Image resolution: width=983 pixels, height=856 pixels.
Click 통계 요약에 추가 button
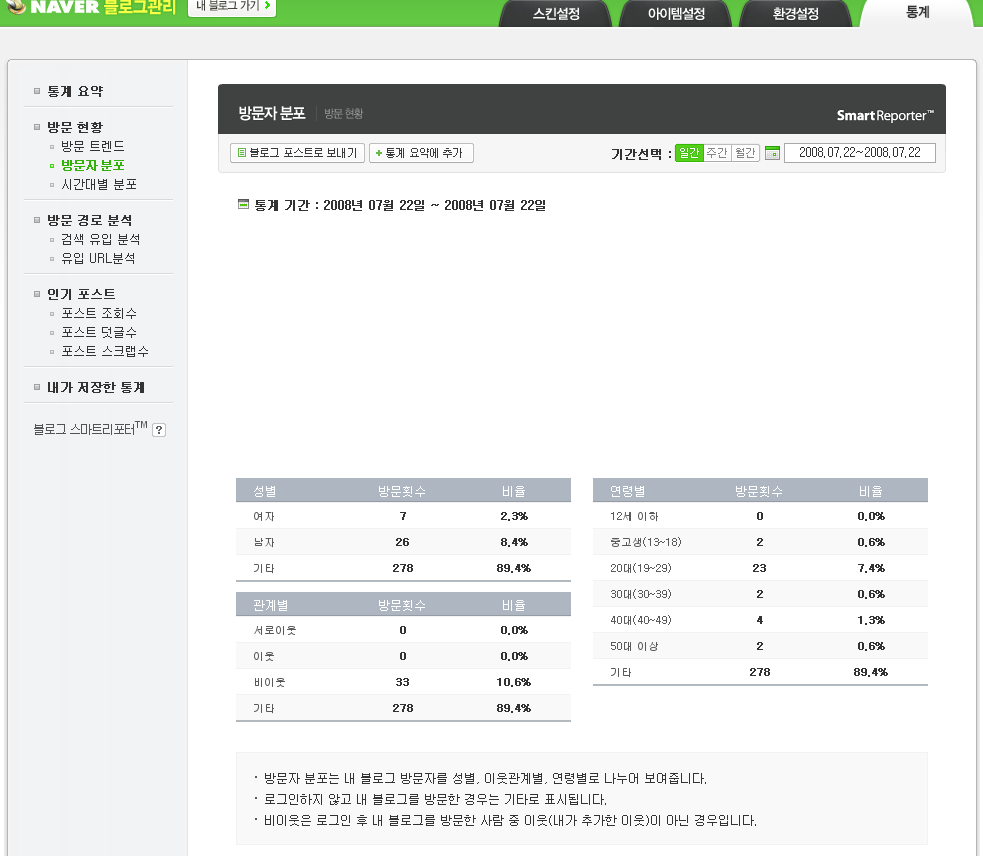(x=421, y=153)
